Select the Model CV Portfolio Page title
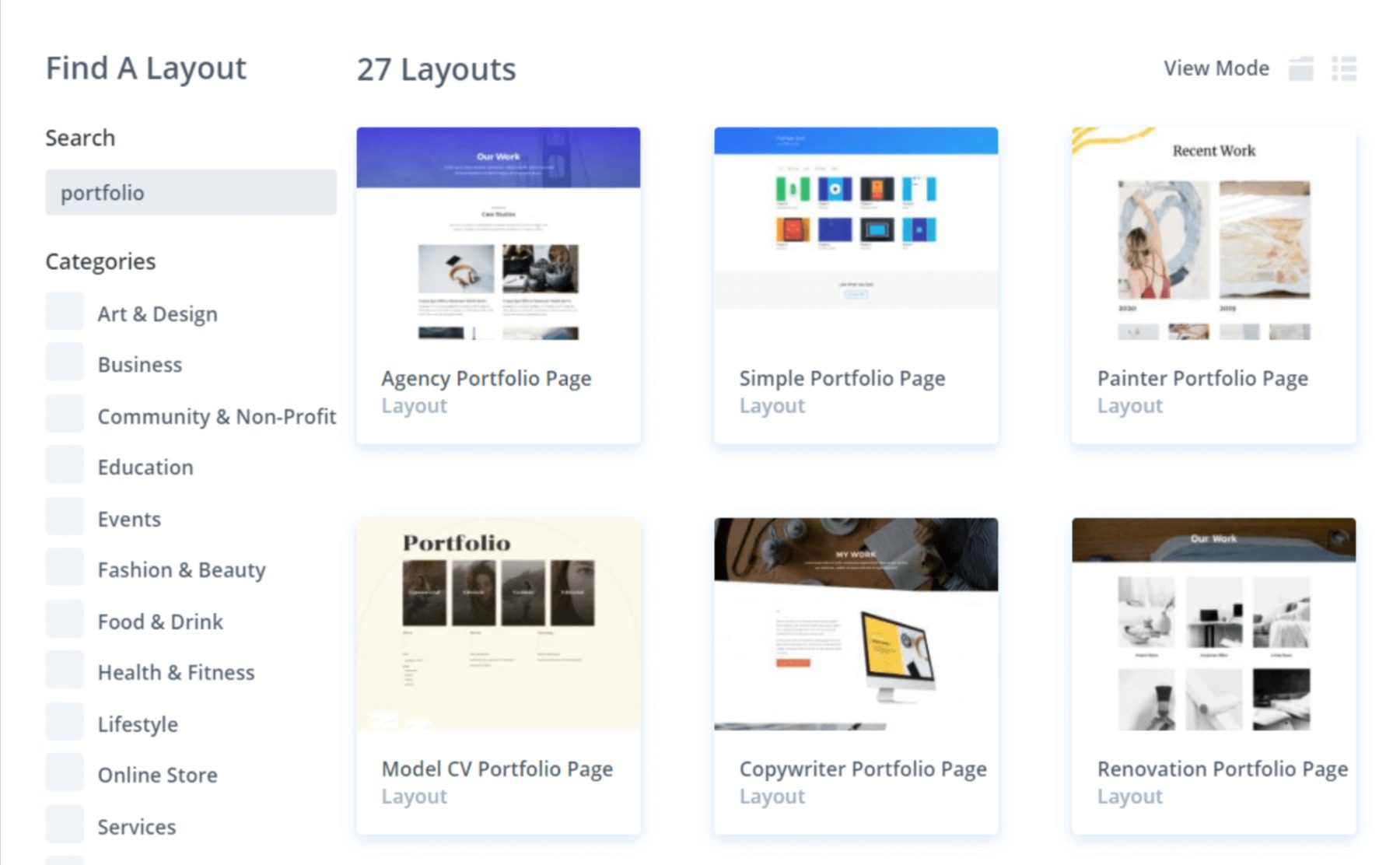Image resolution: width=1400 pixels, height=865 pixels. (x=496, y=769)
